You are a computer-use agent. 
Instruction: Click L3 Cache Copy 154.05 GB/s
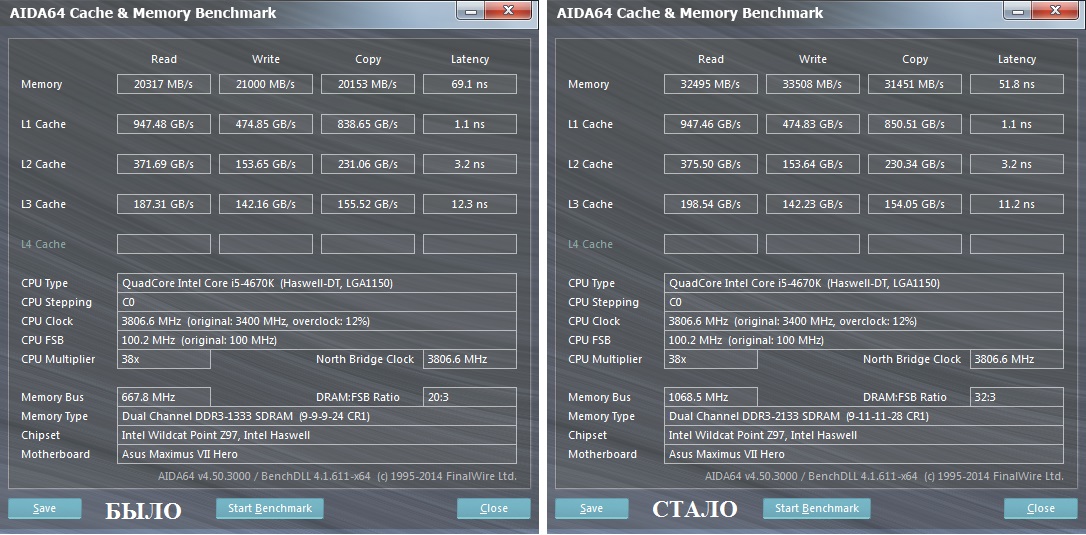(x=915, y=204)
